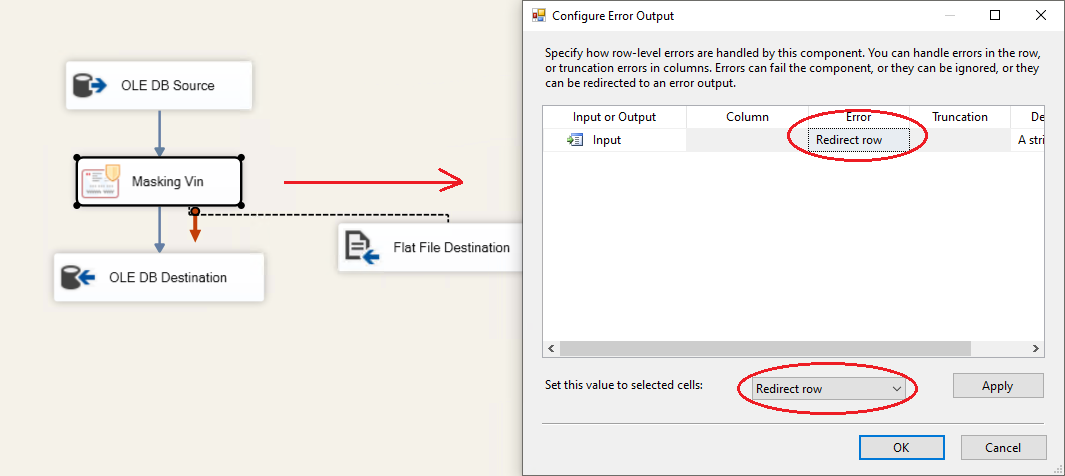Screen dimensions: 1065x476
Task: Click the horizontal scrollbar left arrow
Action: [x=551, y=349]
